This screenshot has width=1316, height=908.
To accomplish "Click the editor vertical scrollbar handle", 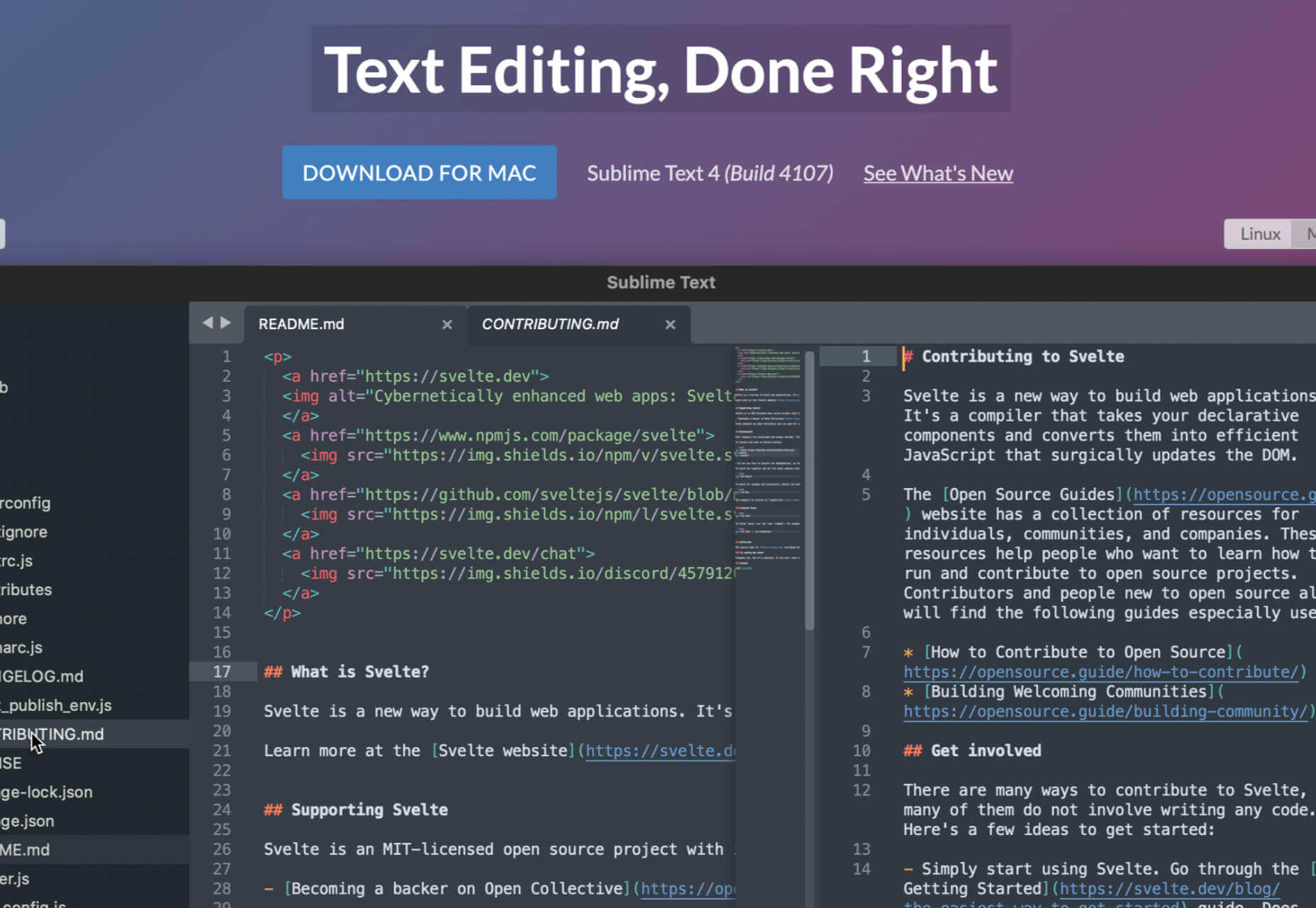I will tap(810, 491).
